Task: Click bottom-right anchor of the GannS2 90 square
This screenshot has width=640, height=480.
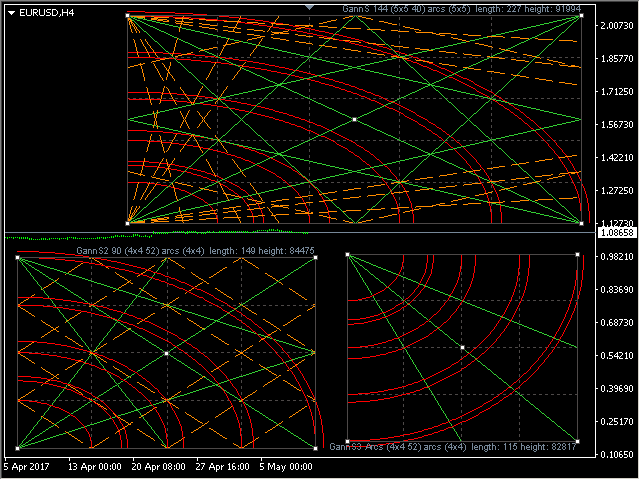Action: (x=316, y=448)
